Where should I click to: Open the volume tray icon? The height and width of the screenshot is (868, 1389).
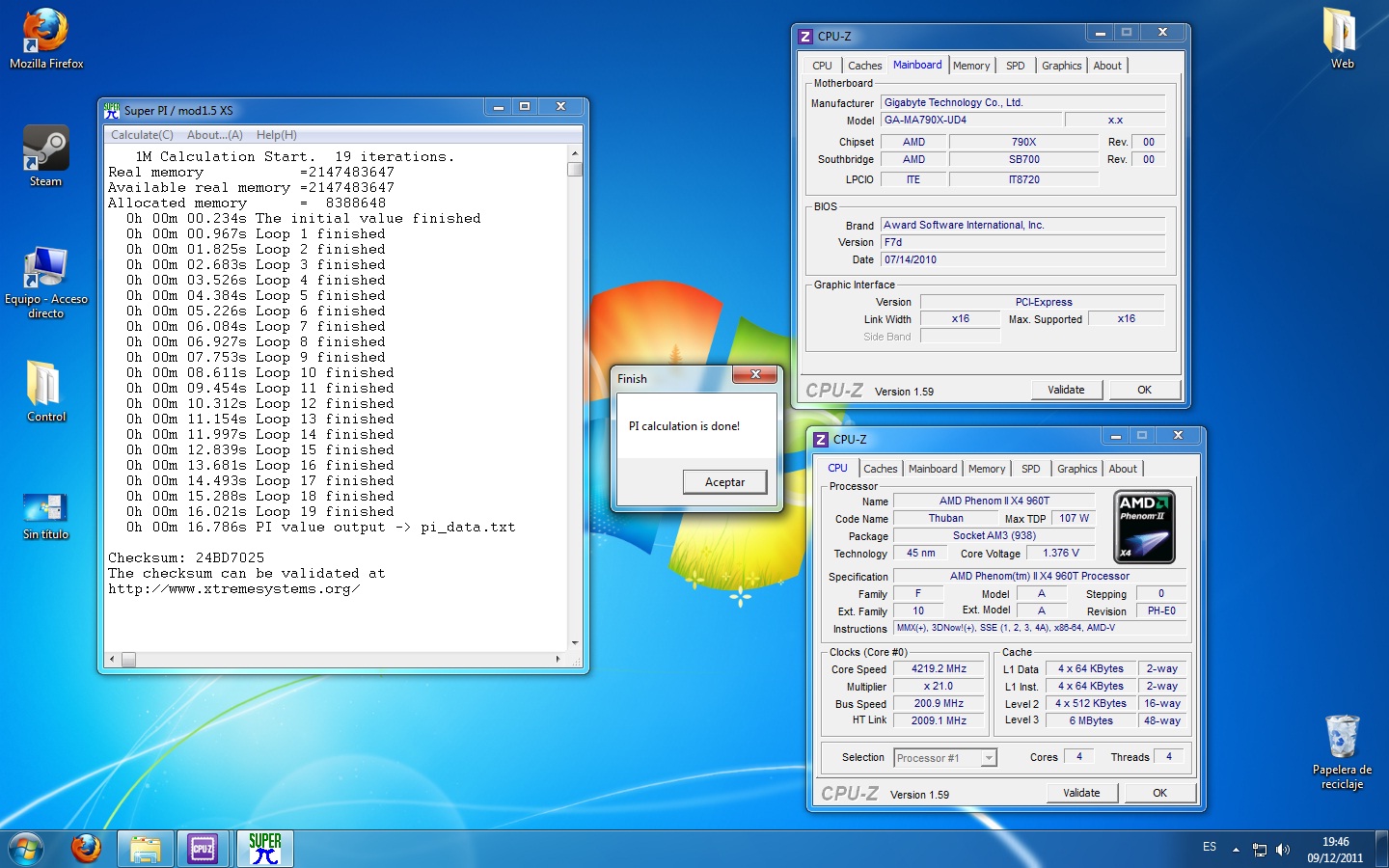[x=1283, y=850]
